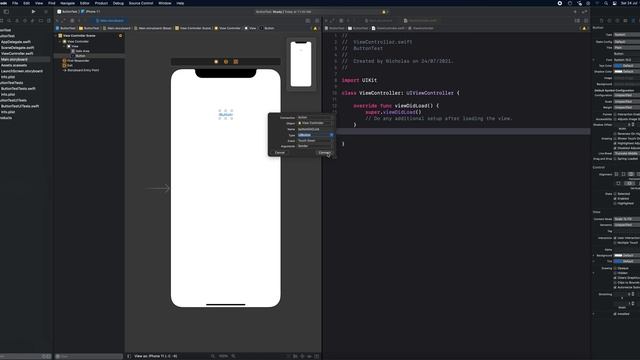Click the Stop button next to Run
640x360 pixels.
pyautogui.click(x=46, y=11)
